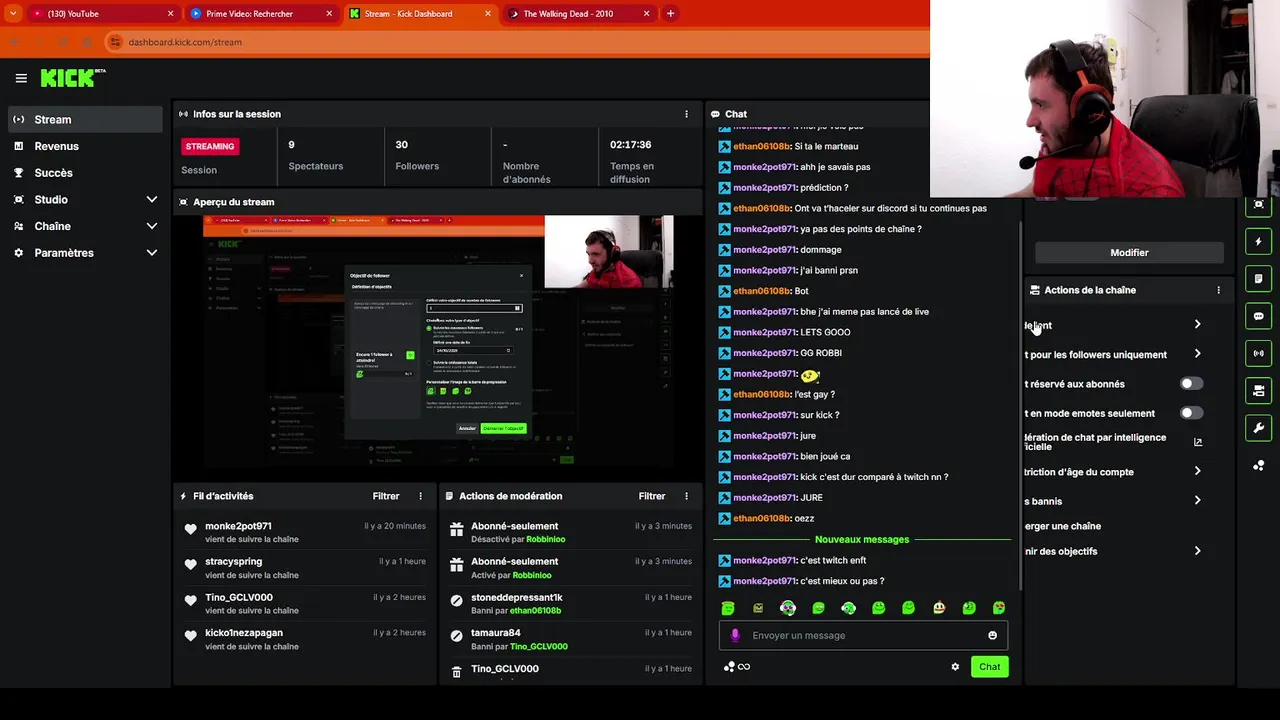Click Filtrer in the Fil d'activités panel
Screen dimensions: 1280x720
pyautogui.click(x=386, y=496)
